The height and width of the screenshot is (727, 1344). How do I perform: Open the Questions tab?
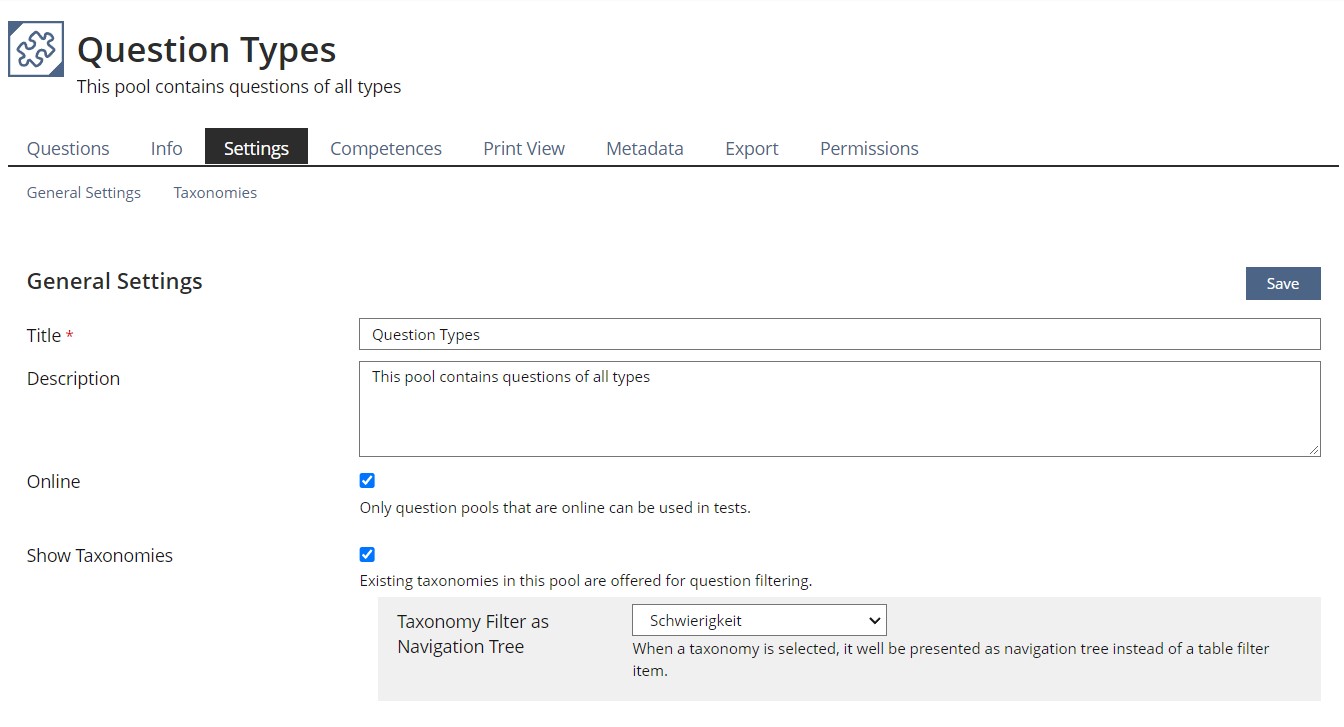(68, 148)
